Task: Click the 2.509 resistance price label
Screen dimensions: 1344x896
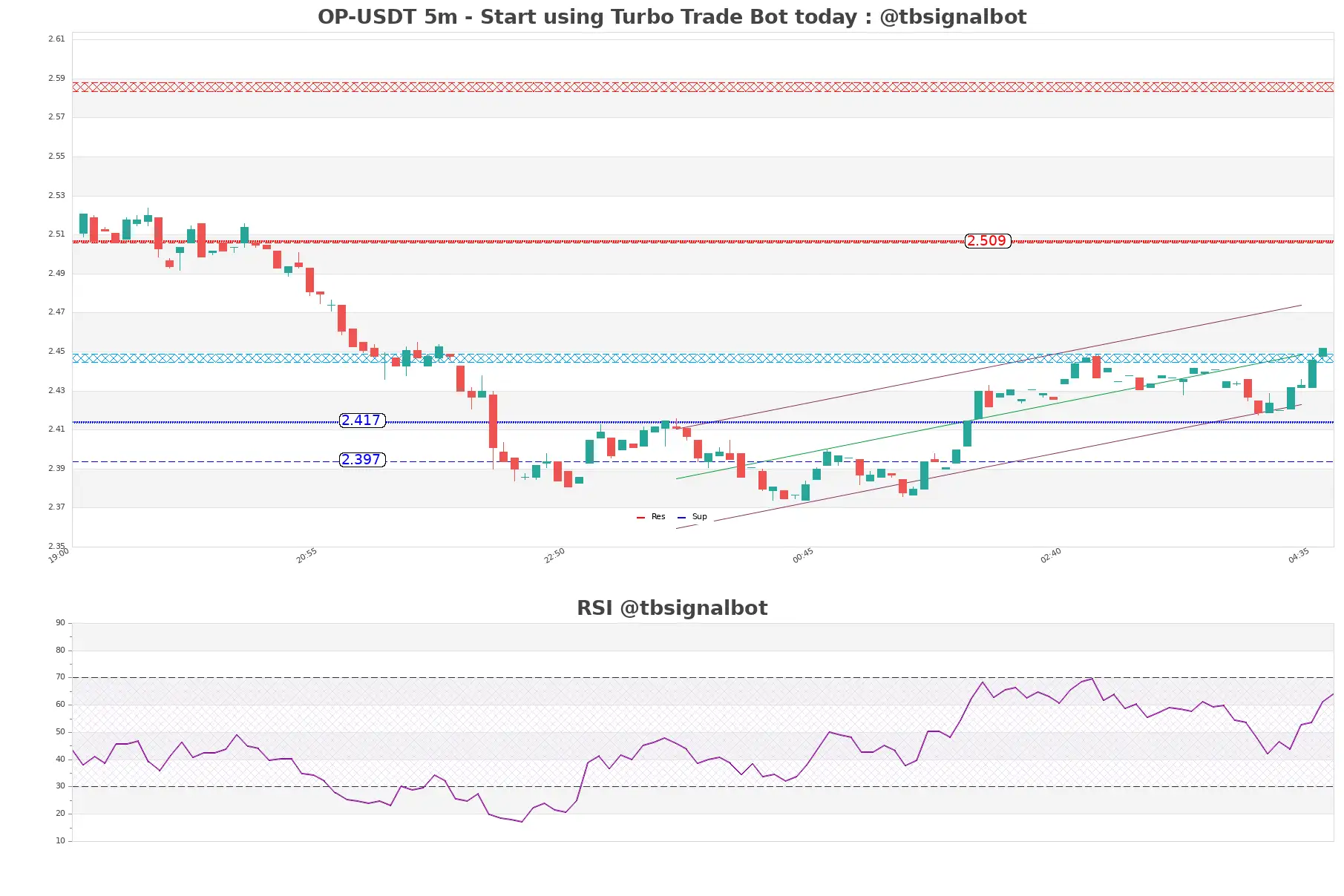Action: pyautogui.click(x=987, y=241)
